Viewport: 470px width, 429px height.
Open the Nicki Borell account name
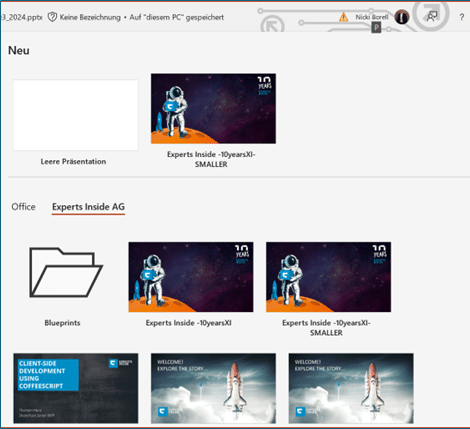(x=372, y=17)
